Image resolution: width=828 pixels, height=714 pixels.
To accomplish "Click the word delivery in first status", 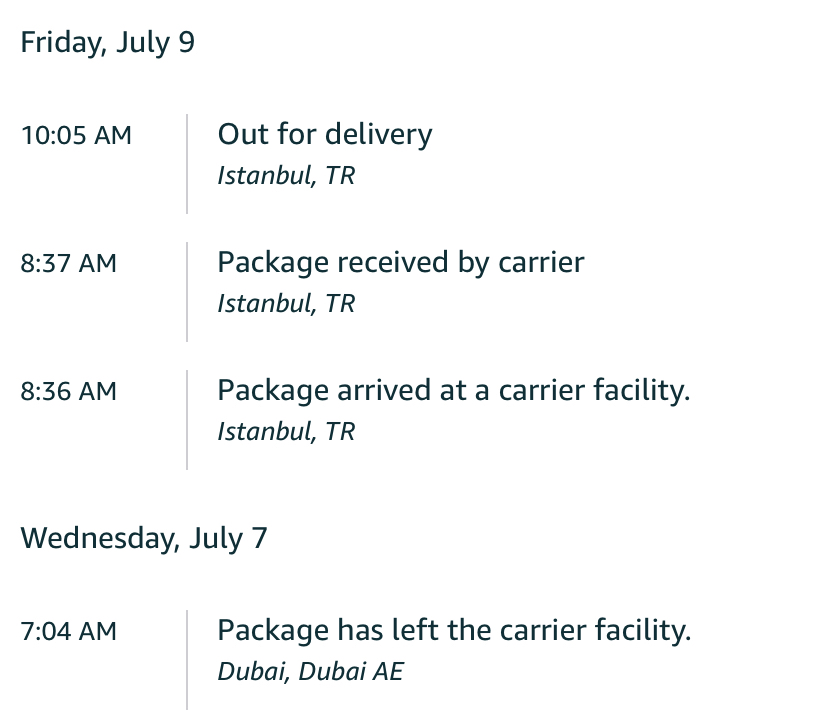I will coord(379,134).
